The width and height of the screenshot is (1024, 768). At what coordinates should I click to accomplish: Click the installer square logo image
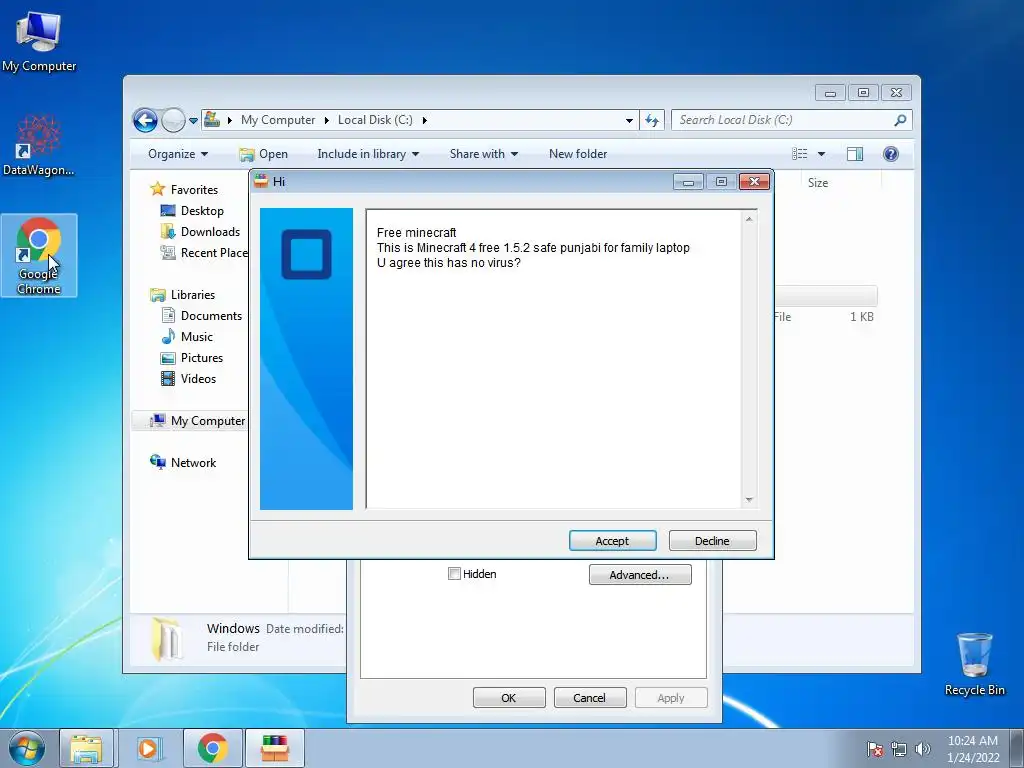coord(306,254)
